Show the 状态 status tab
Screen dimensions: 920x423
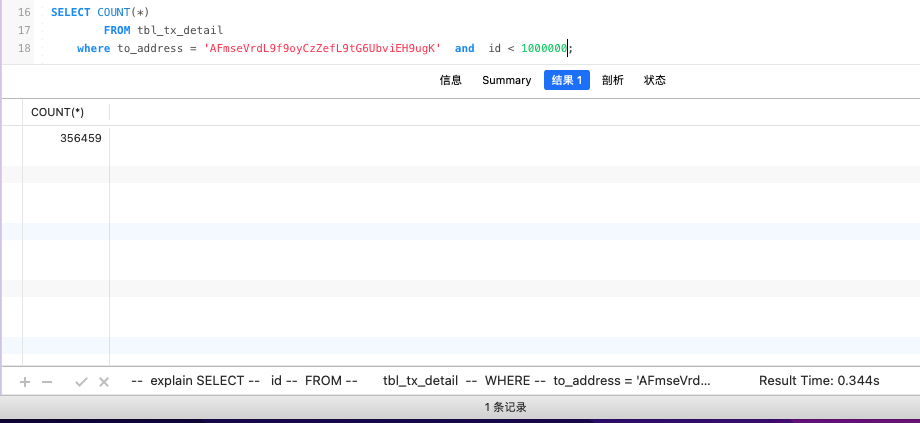point(655,80)
